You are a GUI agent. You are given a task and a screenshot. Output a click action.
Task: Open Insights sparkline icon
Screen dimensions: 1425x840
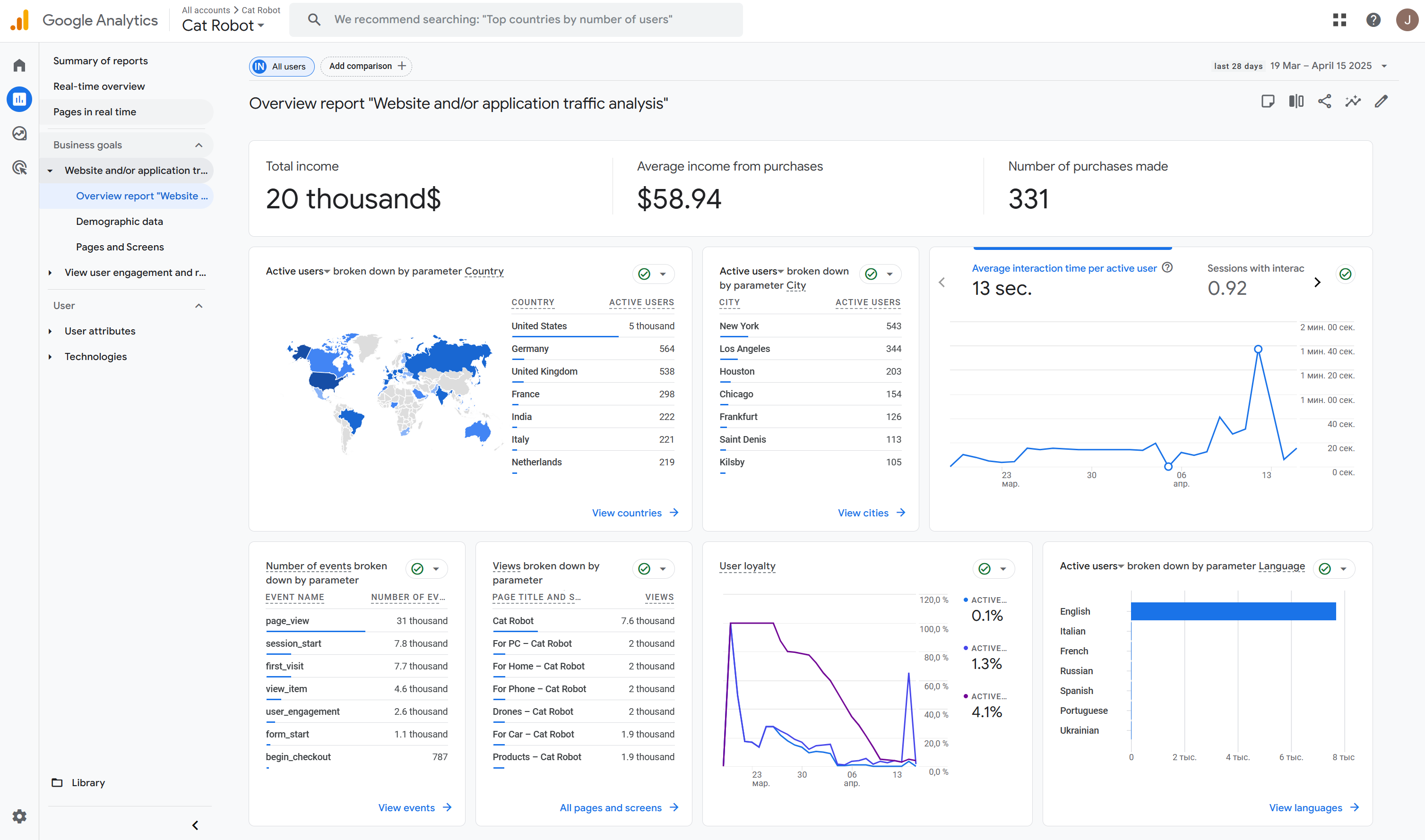tap(1353, 101)
